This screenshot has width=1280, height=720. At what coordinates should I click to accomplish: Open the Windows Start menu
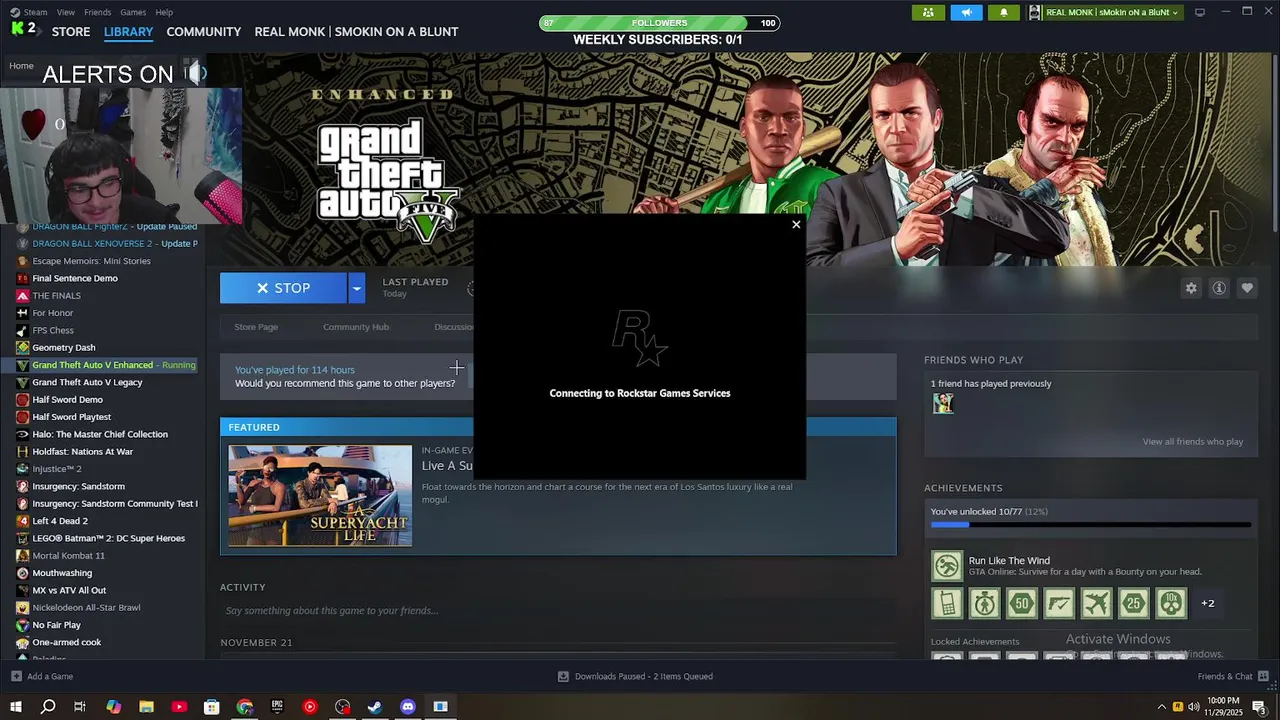coord(16,707)
